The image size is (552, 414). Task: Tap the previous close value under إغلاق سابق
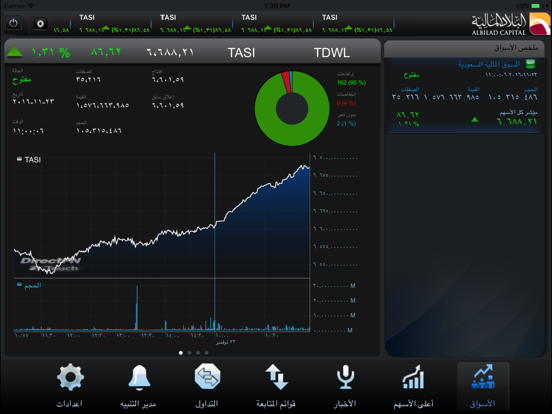[168, 105]
